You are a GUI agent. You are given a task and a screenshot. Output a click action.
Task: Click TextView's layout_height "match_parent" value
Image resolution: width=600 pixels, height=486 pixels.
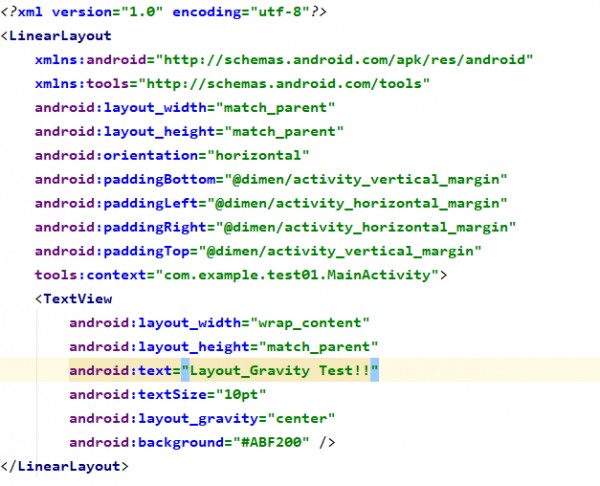(x=318, y=347)
